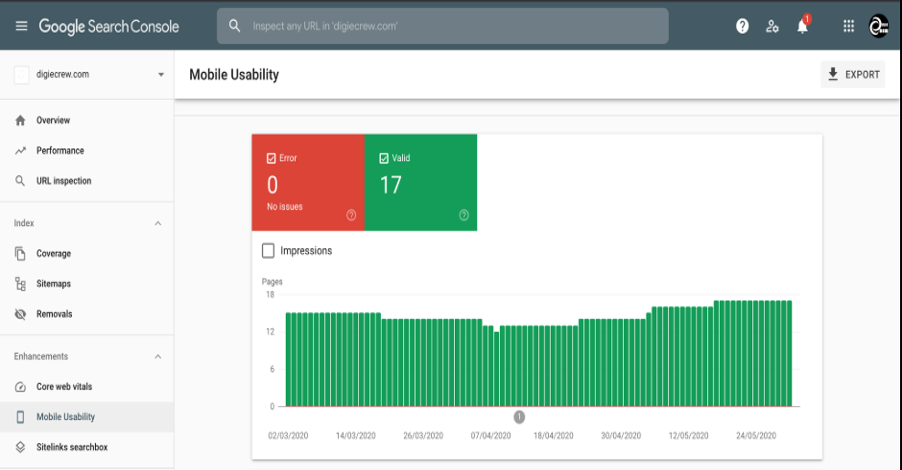Viewport: 902px width, 470px height.
Task: Open the Help question mark icon
Action: pyautogui.click(x=742, y=26)
